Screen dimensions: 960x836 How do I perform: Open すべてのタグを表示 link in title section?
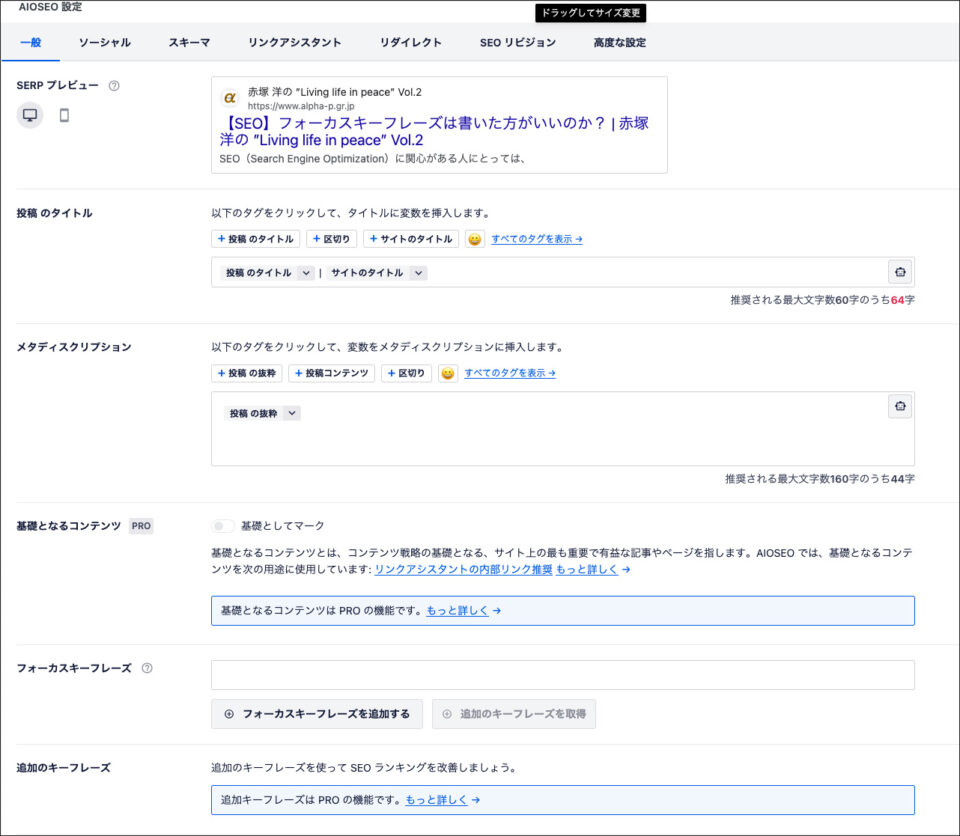tap(537, 239)
